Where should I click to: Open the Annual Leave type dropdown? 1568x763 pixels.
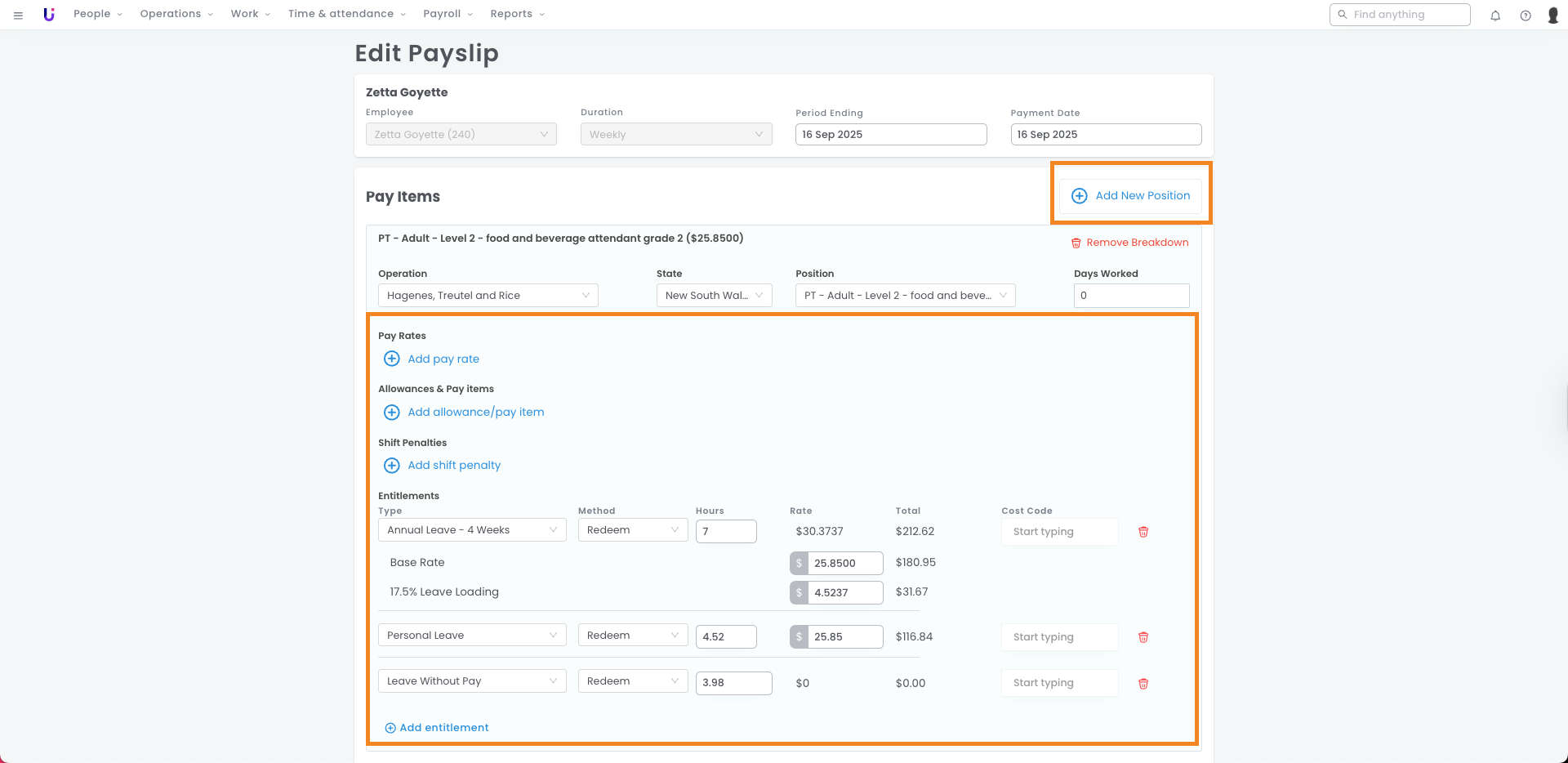pos(471,530)
